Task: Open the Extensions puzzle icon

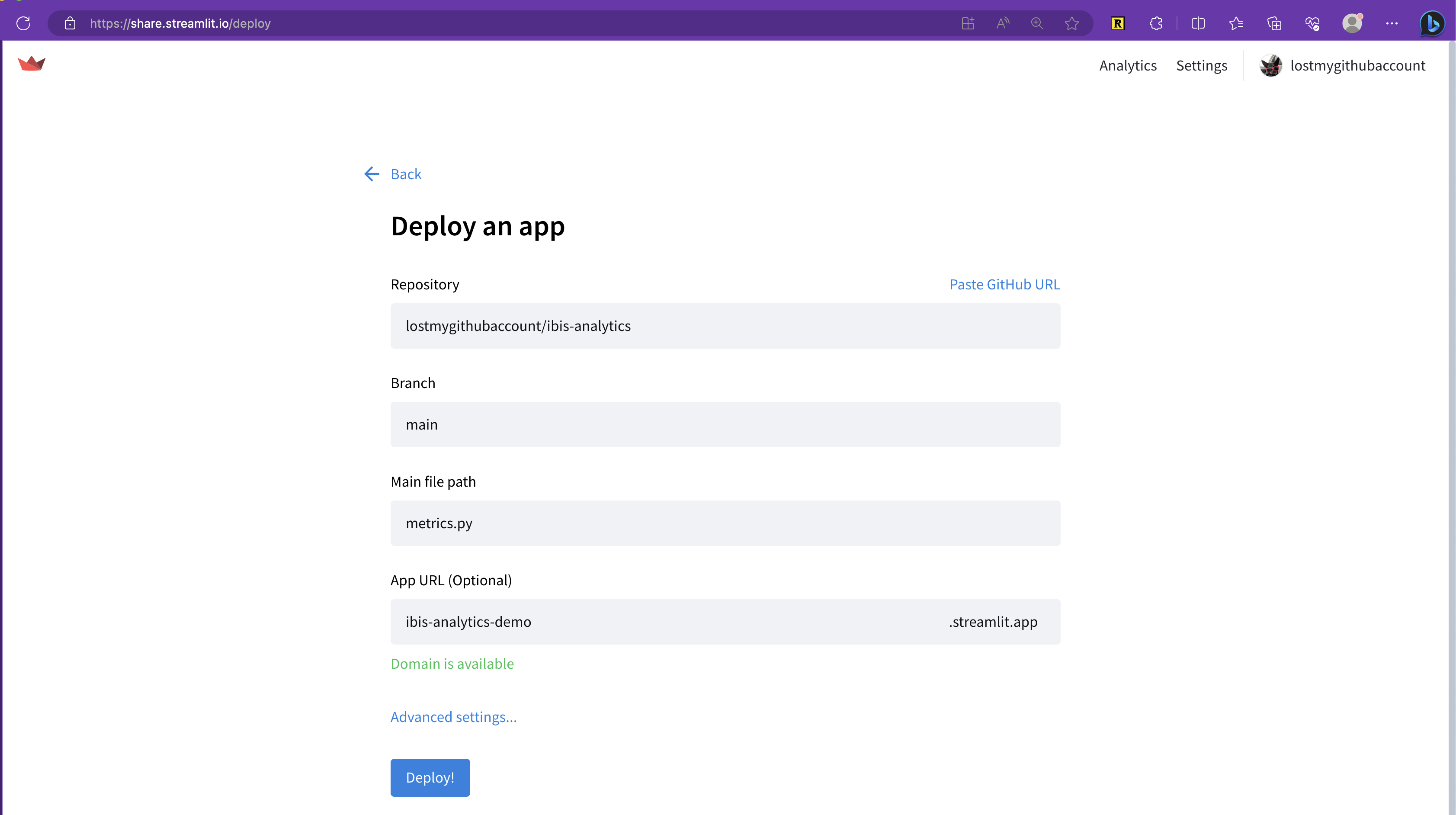Action: coord(1156,23)
